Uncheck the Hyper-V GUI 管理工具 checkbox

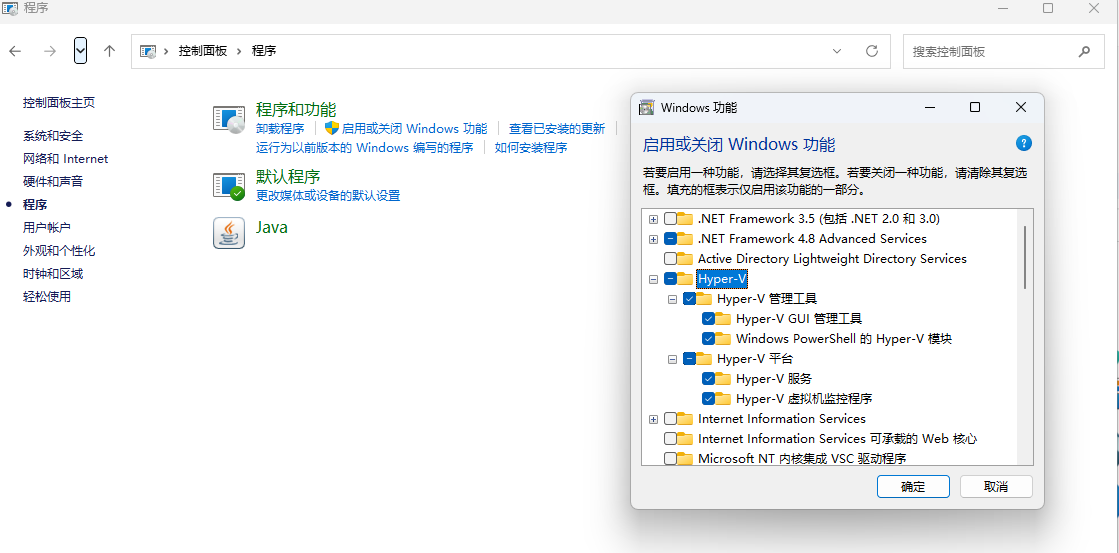coord(709,318)
